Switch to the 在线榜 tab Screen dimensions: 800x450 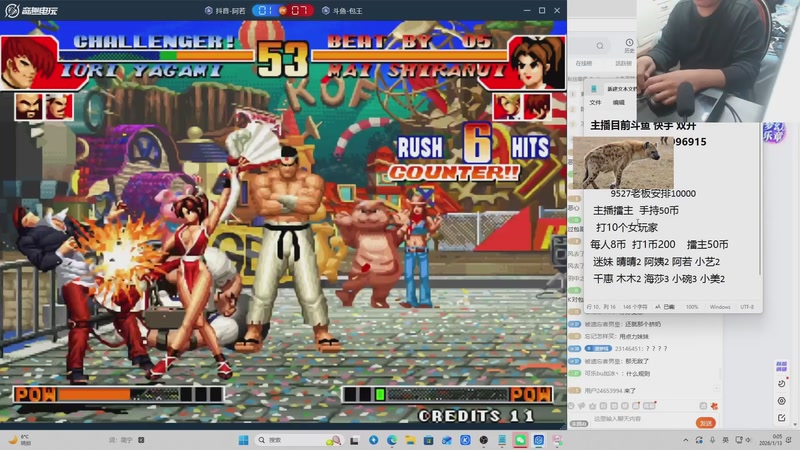[584, 63]
